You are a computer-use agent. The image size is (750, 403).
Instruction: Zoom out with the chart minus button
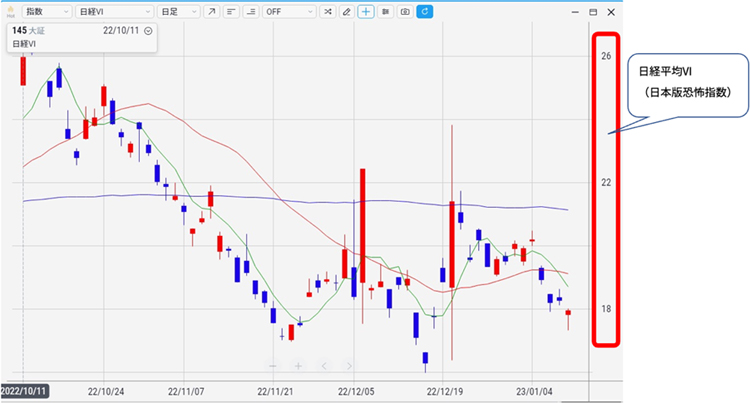273,366
